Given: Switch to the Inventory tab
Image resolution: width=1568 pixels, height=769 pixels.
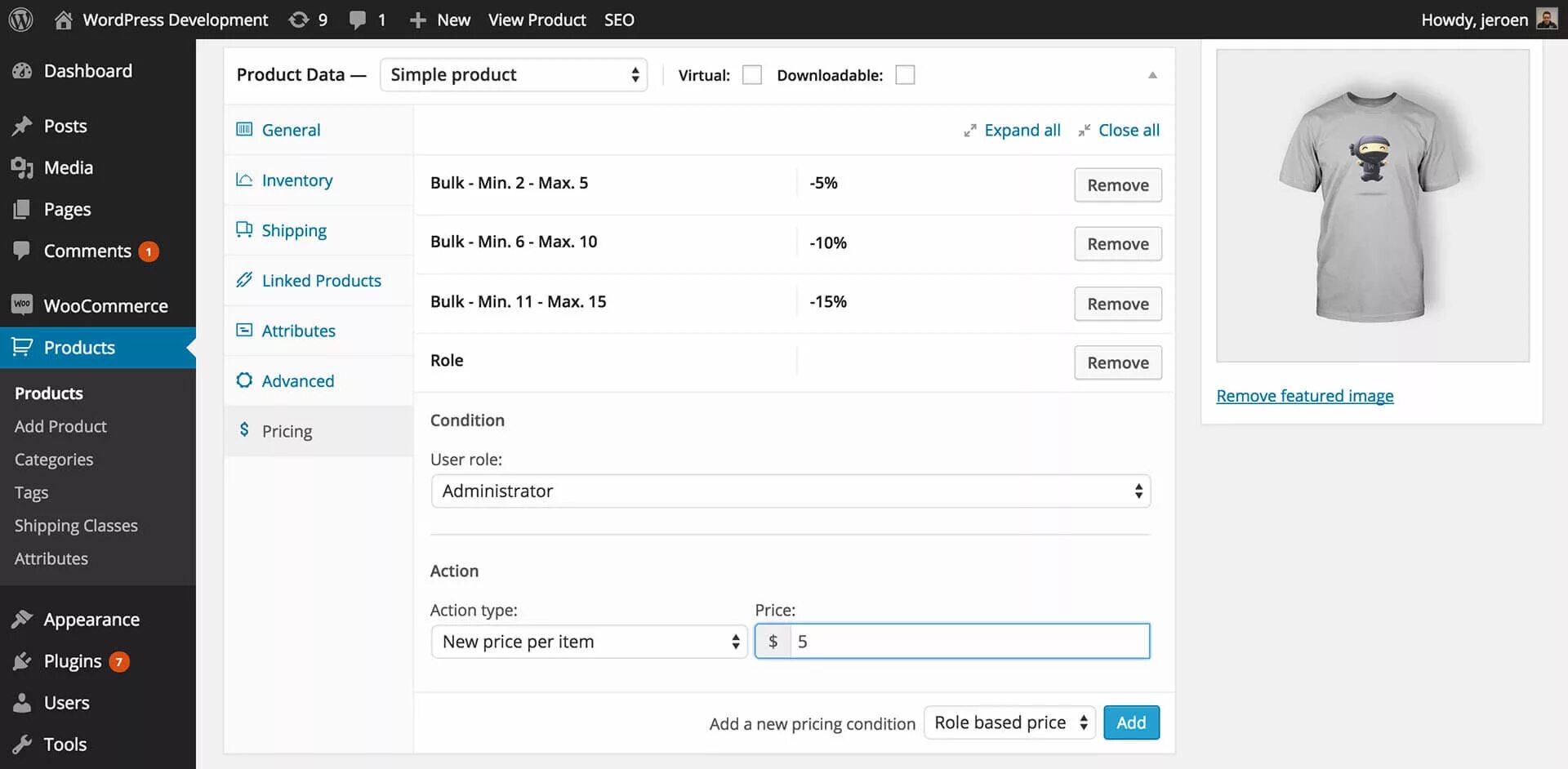Looking at the screenshot, I should [296, 180].
